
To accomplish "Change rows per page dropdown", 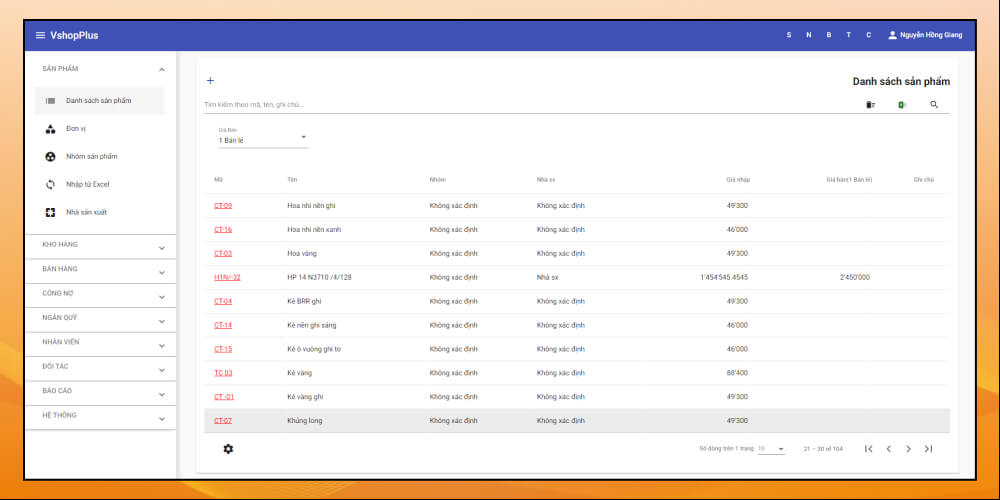I will pyautogui.click(x=771, y=449).
